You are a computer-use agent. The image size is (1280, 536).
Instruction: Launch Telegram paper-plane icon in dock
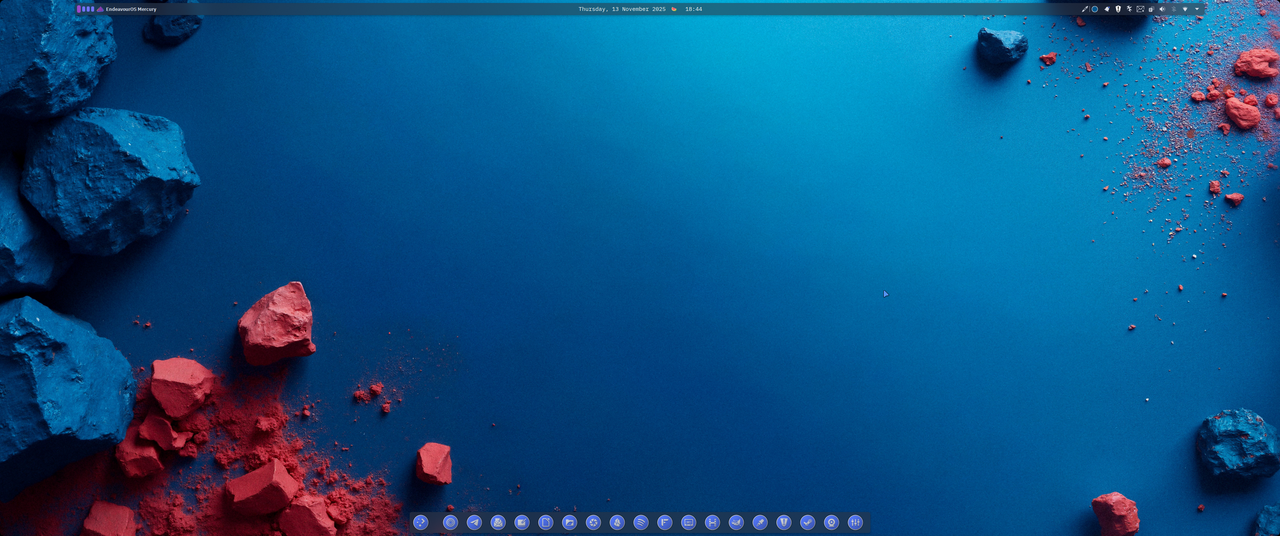[474, 522]
